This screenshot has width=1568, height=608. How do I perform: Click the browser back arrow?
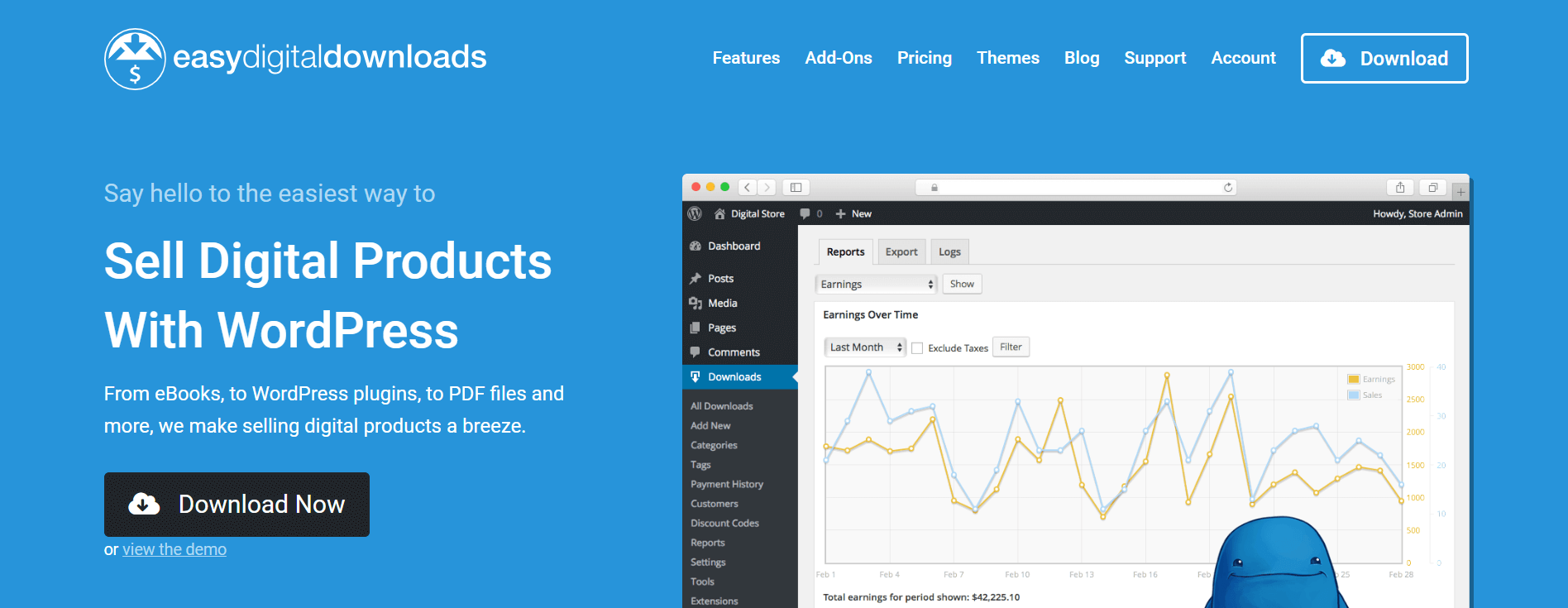(x=748, y=188)
